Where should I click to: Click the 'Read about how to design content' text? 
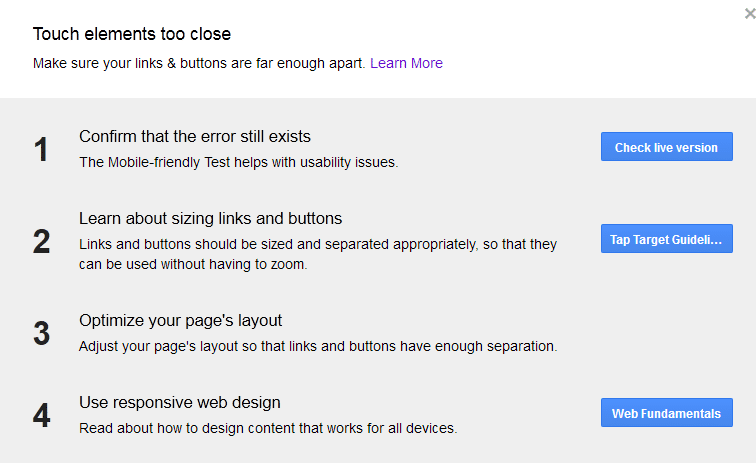tap(267, 428)
